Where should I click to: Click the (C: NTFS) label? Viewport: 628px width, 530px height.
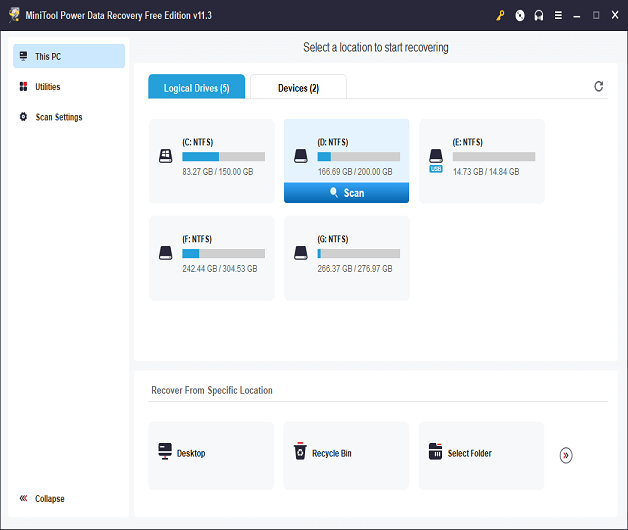(197, 142)
